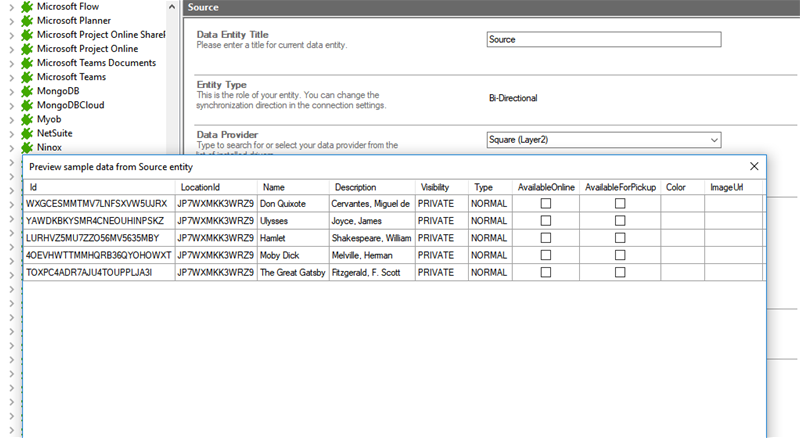The image size is (800, 438).
Task: Click the MongoDBCloud connector icon
Action: [x=26, y=105]
